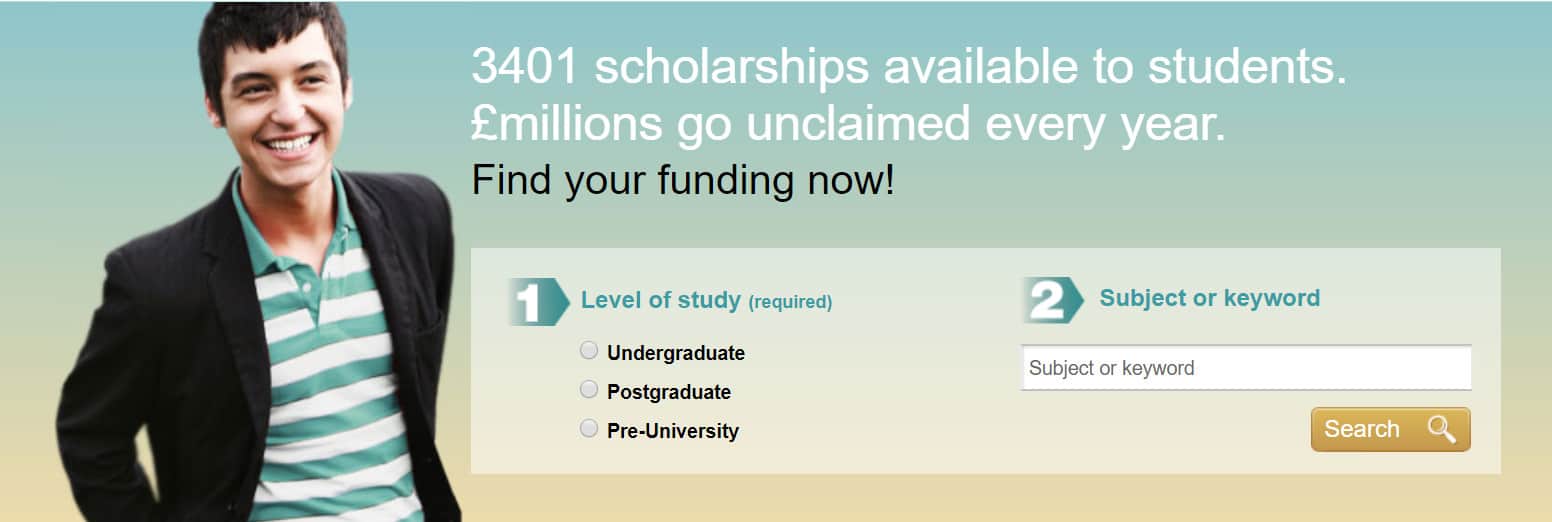Click the step 1 arrow badge
The height and width of the screenshot is (522, 1552).
pyautogui.click(x=538, y=302)
